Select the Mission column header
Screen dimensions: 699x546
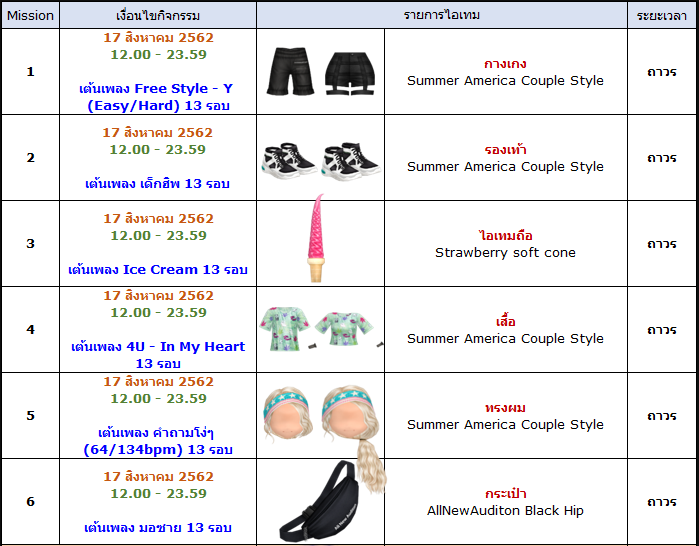(x=30, y=16)
